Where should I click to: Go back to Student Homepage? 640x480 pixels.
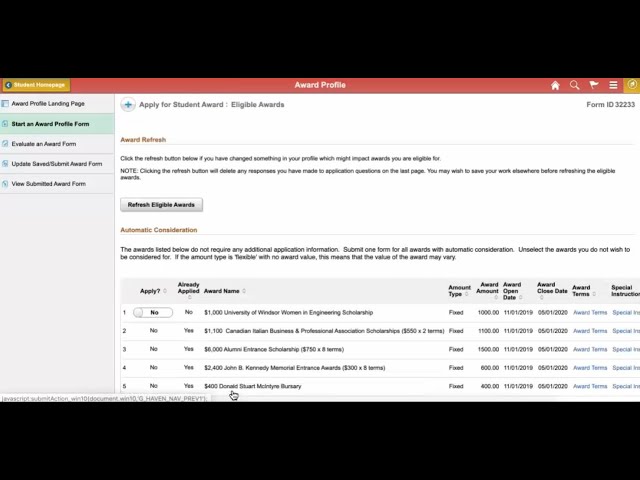coord(35,85)
